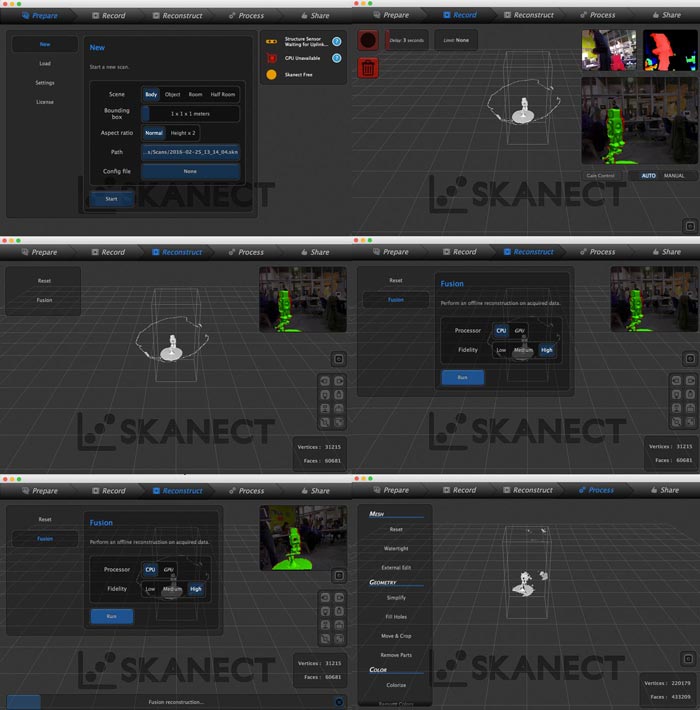Cancel fusion via the circle icon on the progress bar

pos(339,702)
